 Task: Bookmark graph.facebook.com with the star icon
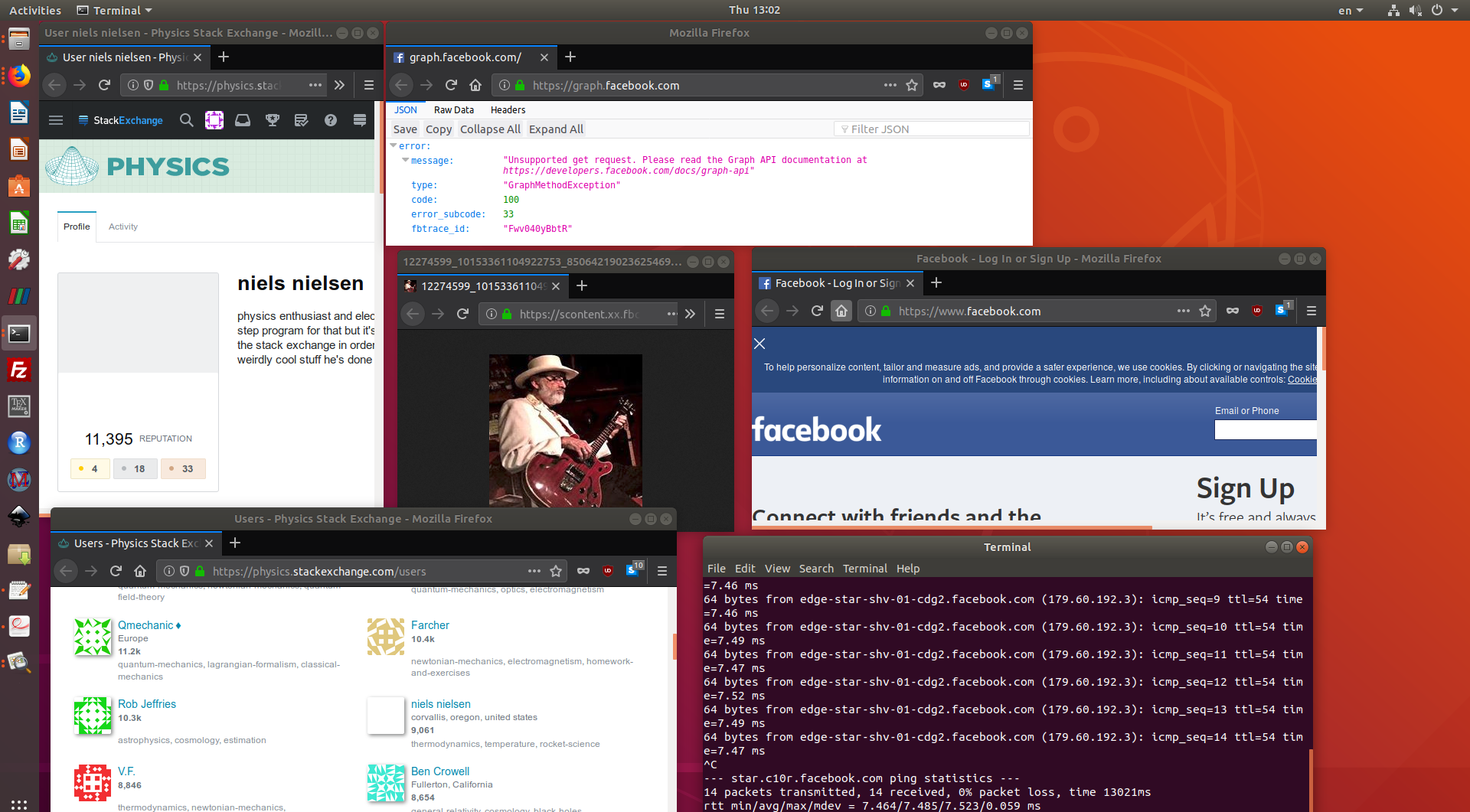[x=912, y=85]
